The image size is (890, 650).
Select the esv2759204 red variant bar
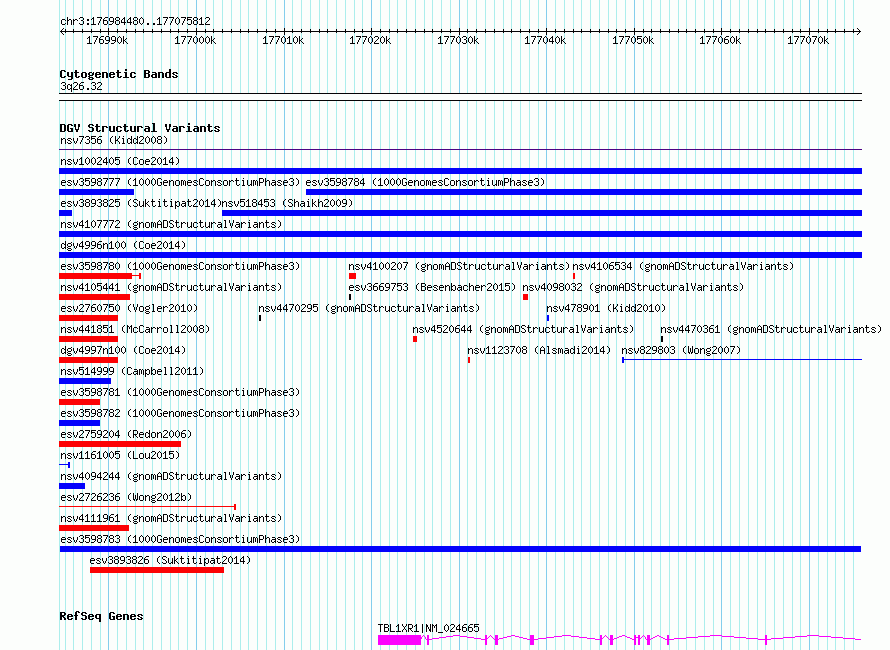tap(120, 444)
